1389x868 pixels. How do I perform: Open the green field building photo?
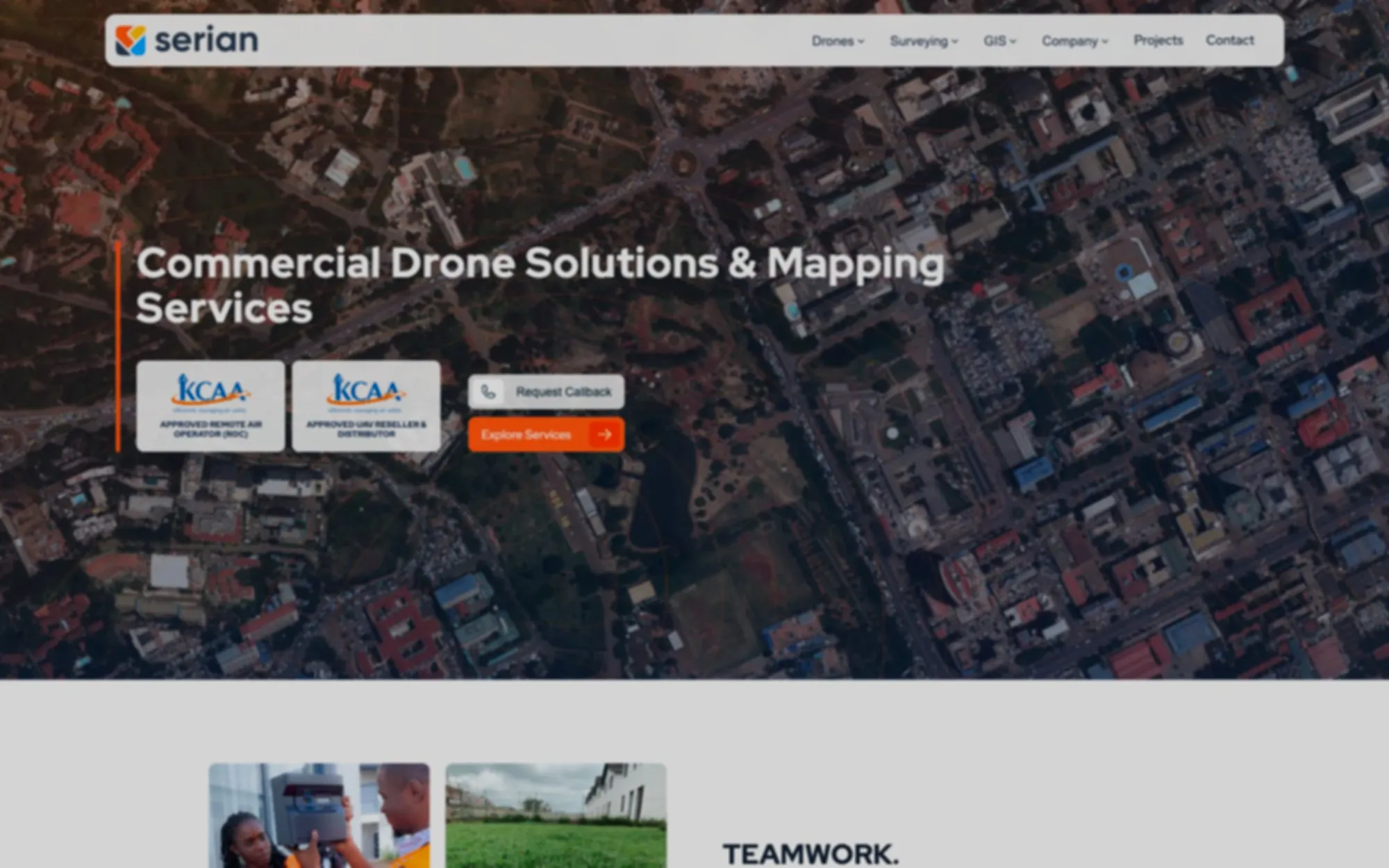556,815
